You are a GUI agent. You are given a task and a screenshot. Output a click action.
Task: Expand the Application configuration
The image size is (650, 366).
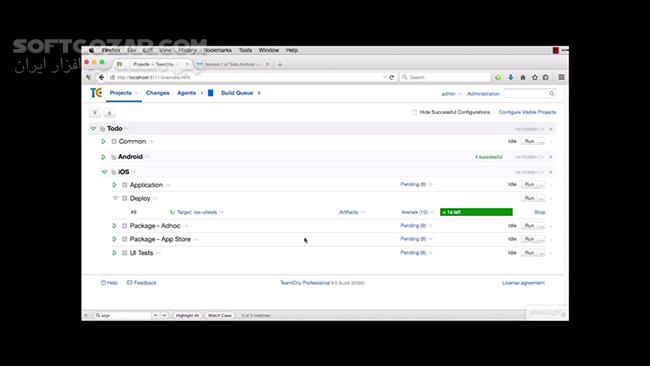pyautogui.click(x=115, y=185)
